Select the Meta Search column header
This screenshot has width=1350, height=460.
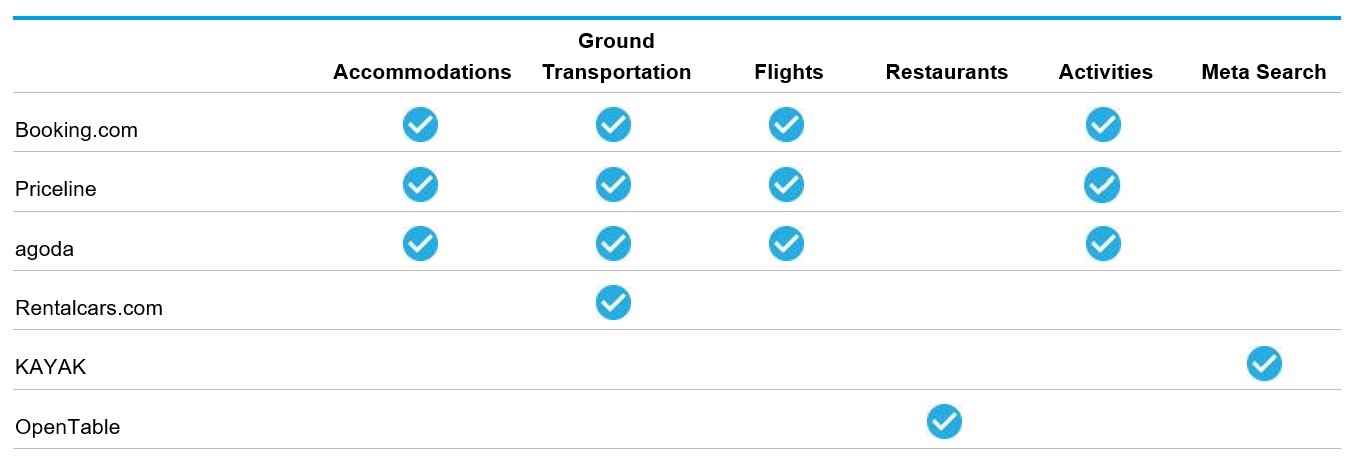point(1264,72)
